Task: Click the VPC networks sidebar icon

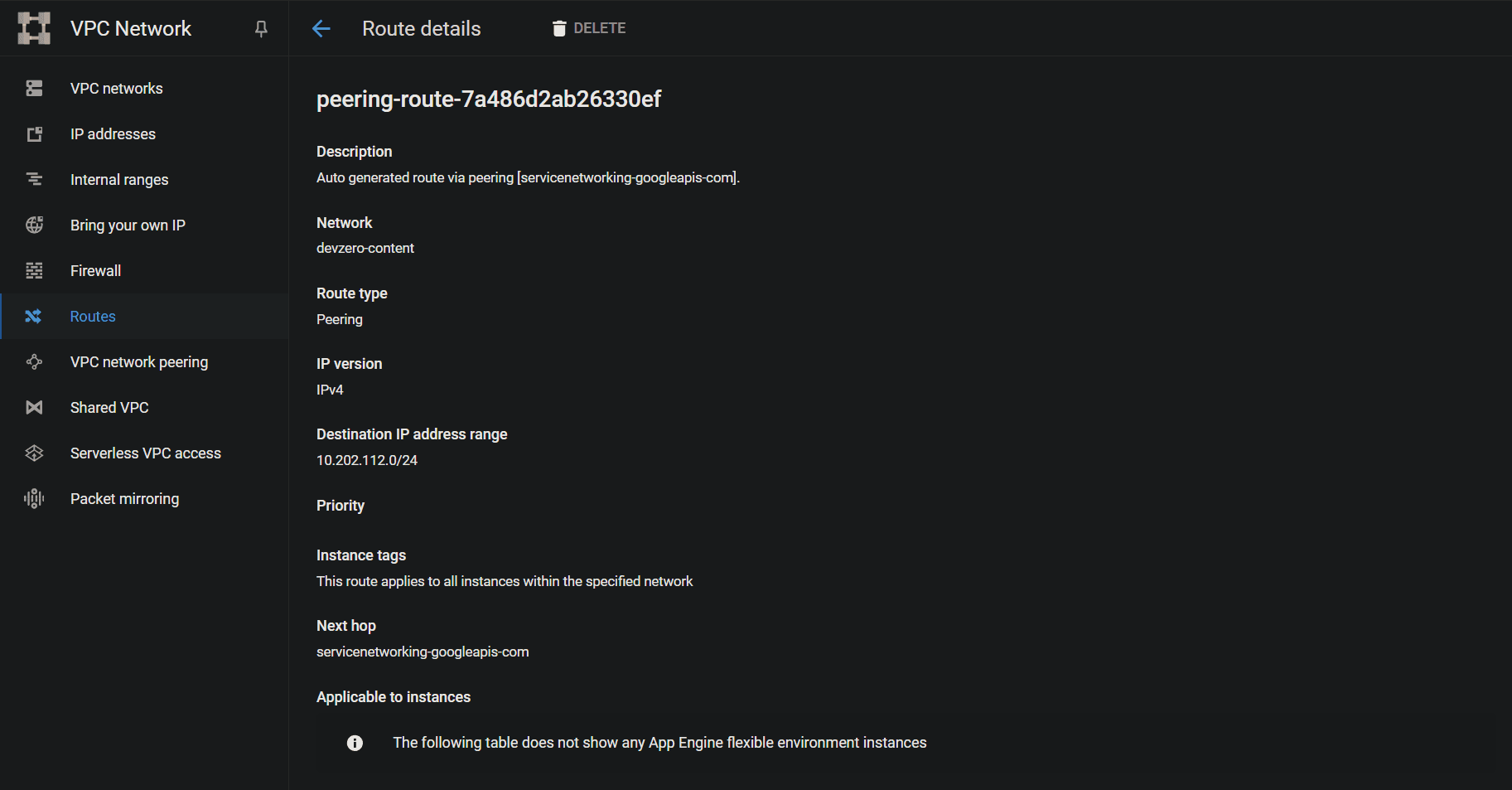Action: [x=34, y=89]
